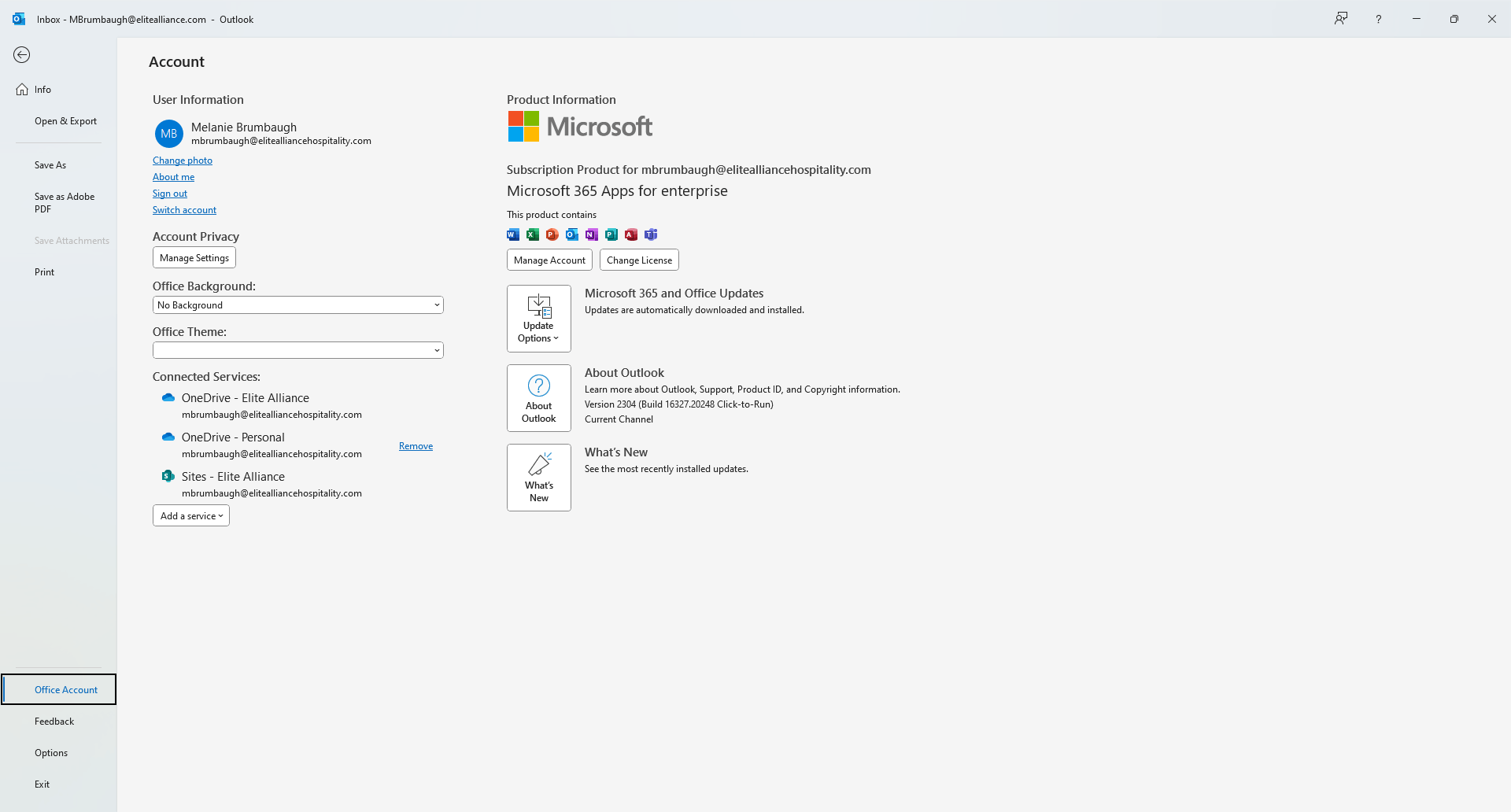Expand the Office Theme dropdown
The image size is (1511, 812).
[298, 350]
